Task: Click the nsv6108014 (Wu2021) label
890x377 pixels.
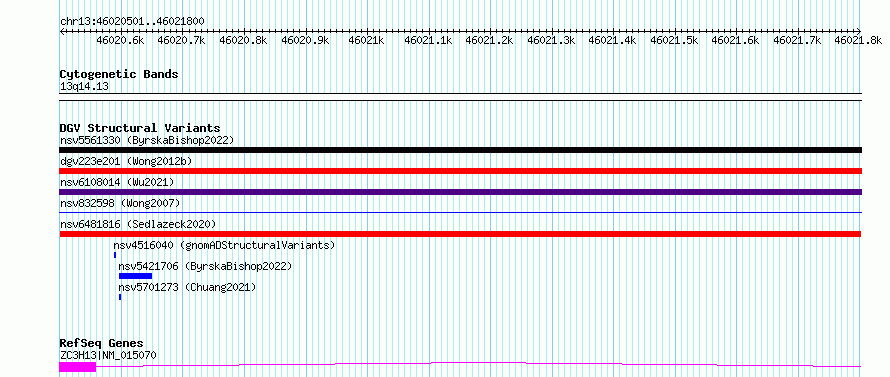Action: pos(117,182)
